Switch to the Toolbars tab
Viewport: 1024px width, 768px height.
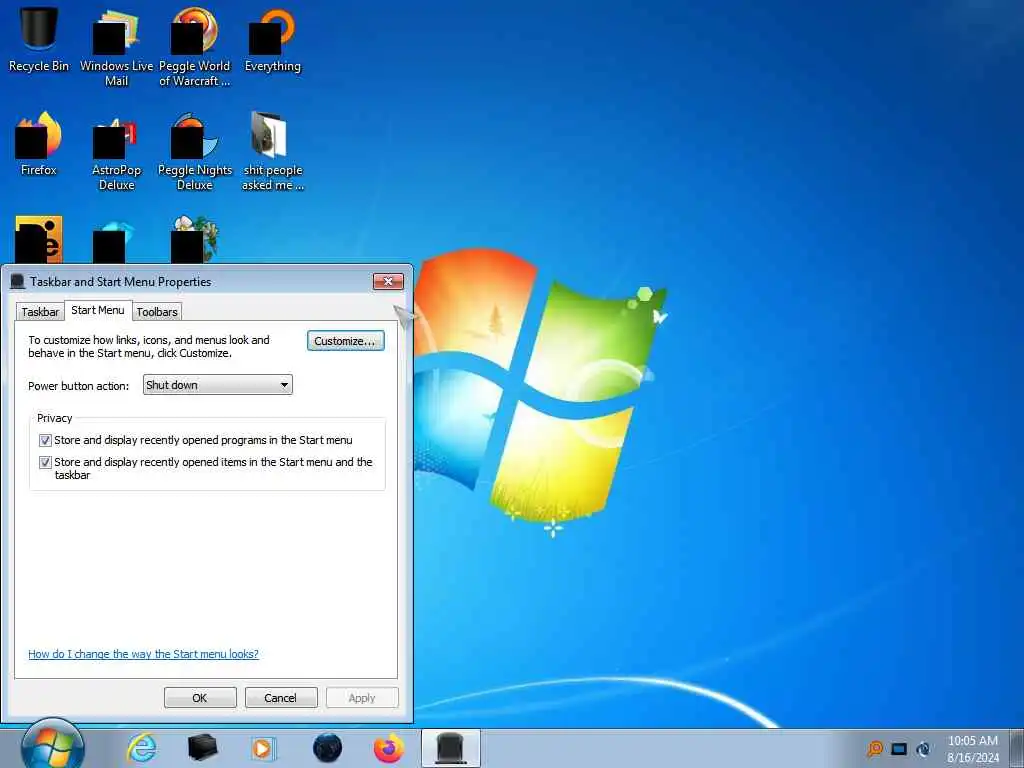point(157,312)
